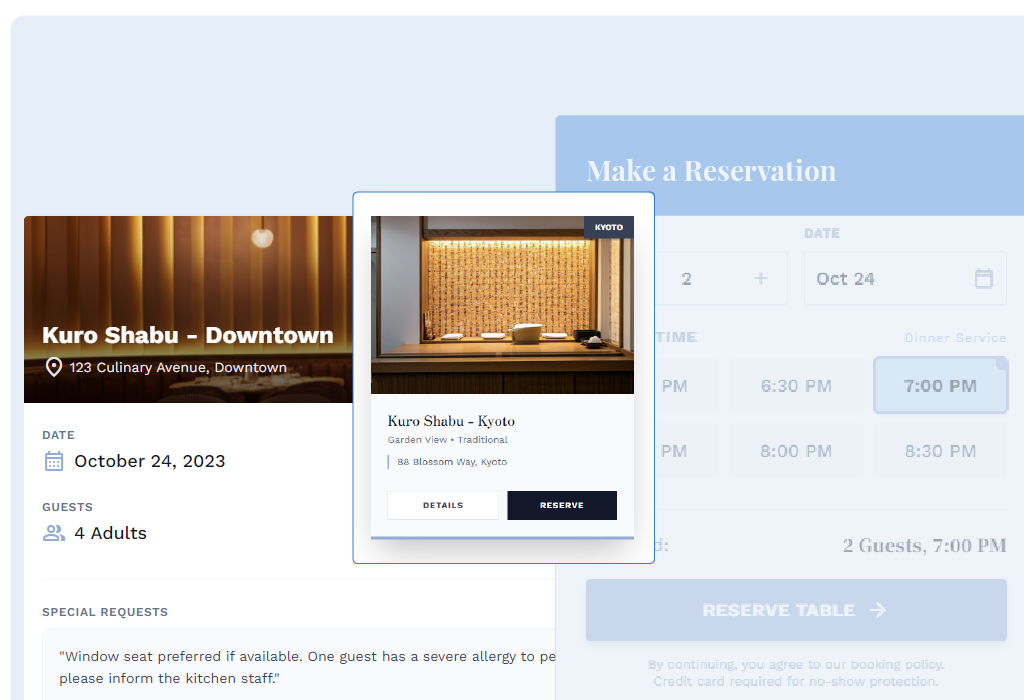Click the DETAILS button on the Kyoto card
This screenshot has width=1024, height=700.
[443, 505]
